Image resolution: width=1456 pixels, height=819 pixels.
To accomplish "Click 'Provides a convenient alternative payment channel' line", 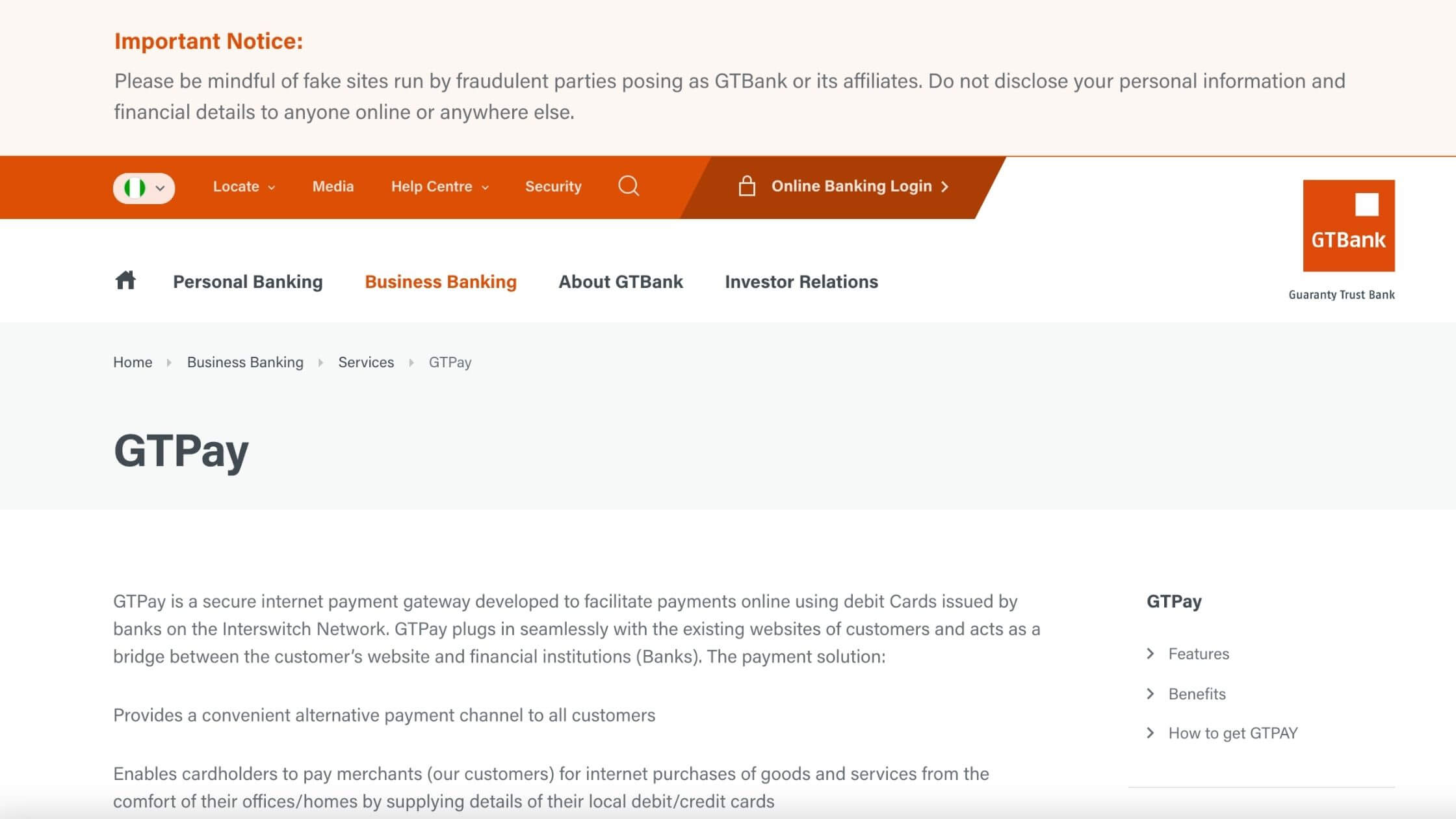I will (384, 715).
